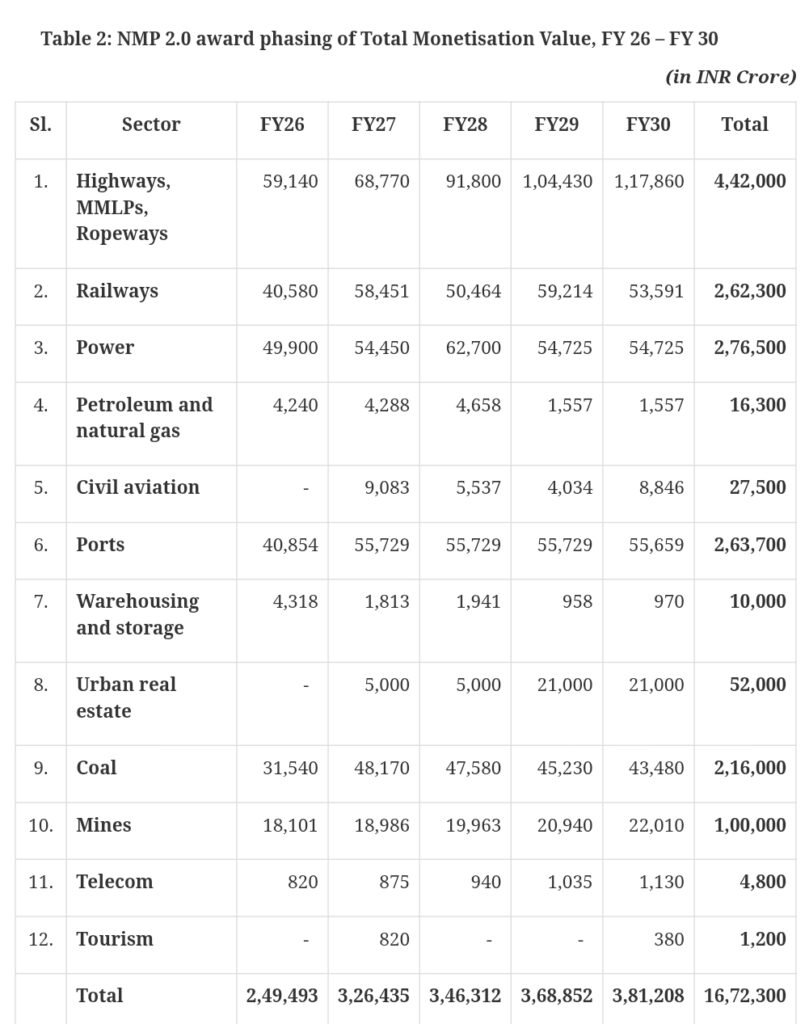The width and height of the screenshot is (809, 1024).
Task: Click the FY29 column header
Action: (556, 124)
